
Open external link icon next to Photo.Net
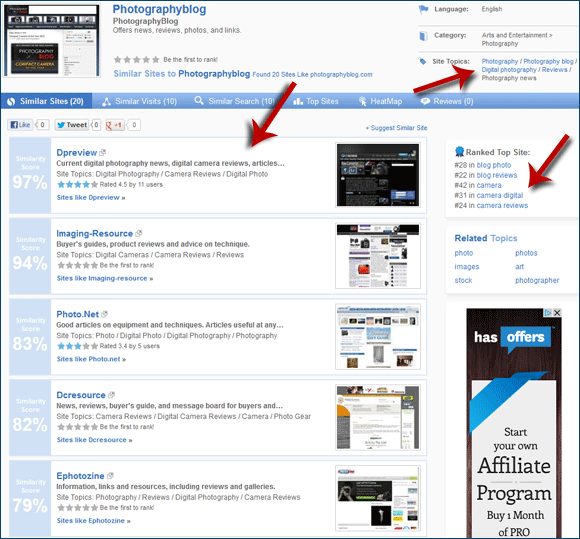pyautogui.click(x=104, y=314)
